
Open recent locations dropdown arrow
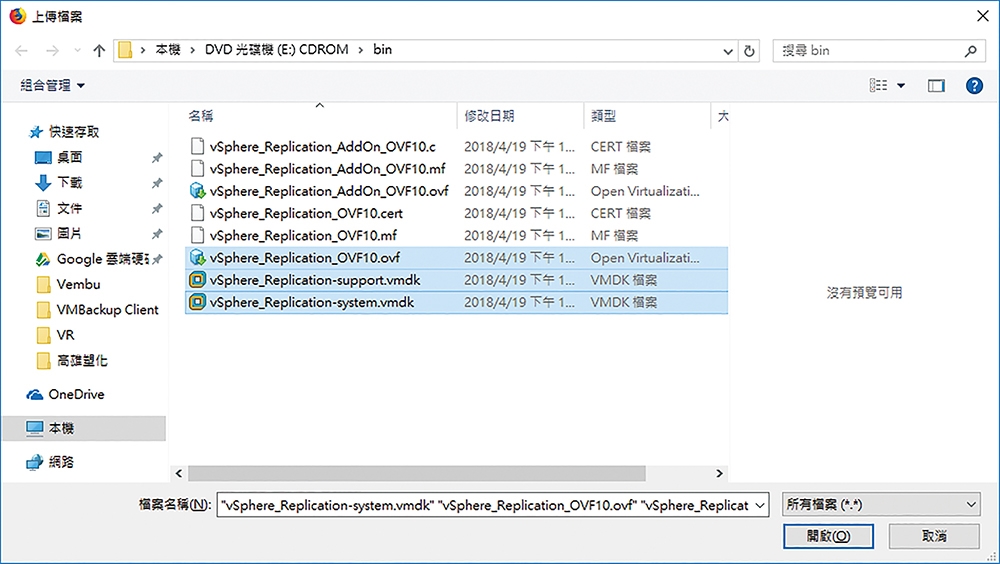[77, 50]
